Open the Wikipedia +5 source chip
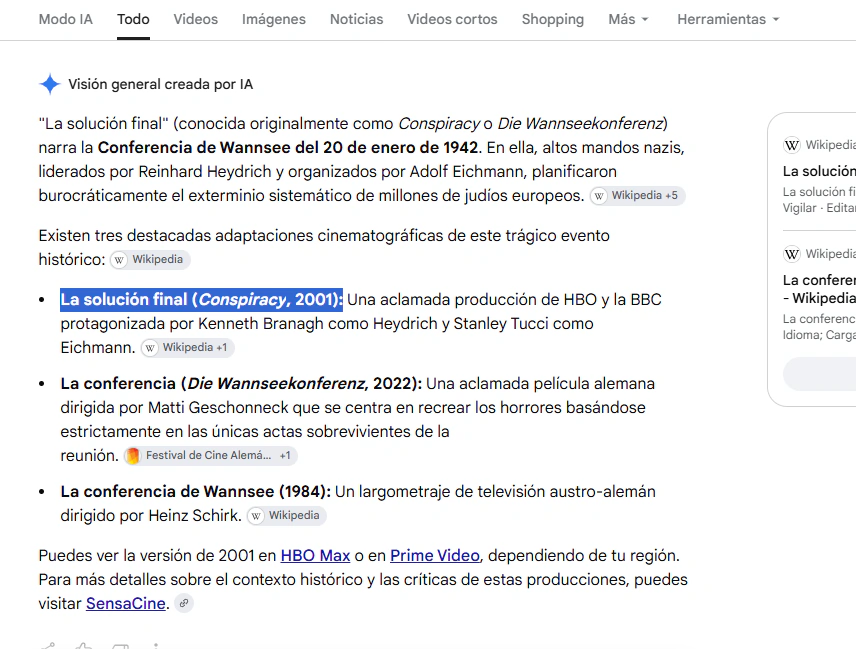Viewport: 856px width, 649px height. pyautogui.click(x=637, y=195)
